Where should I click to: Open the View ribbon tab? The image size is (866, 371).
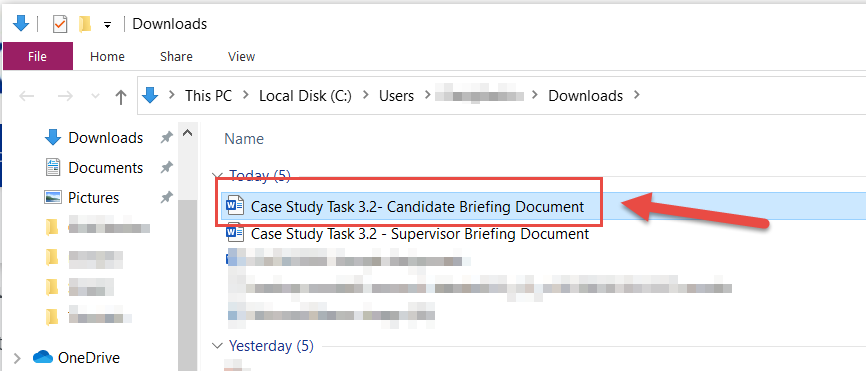pyautogui.click(x=241, y=56)
